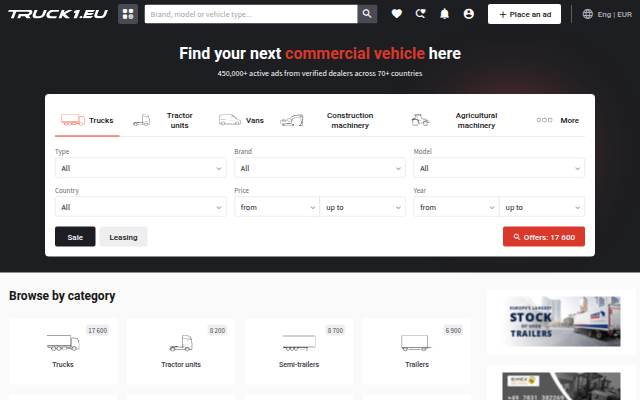Focus the brand or model search field
The width and height of the screenshot is (640, 400).
click(x=251, y=14)
